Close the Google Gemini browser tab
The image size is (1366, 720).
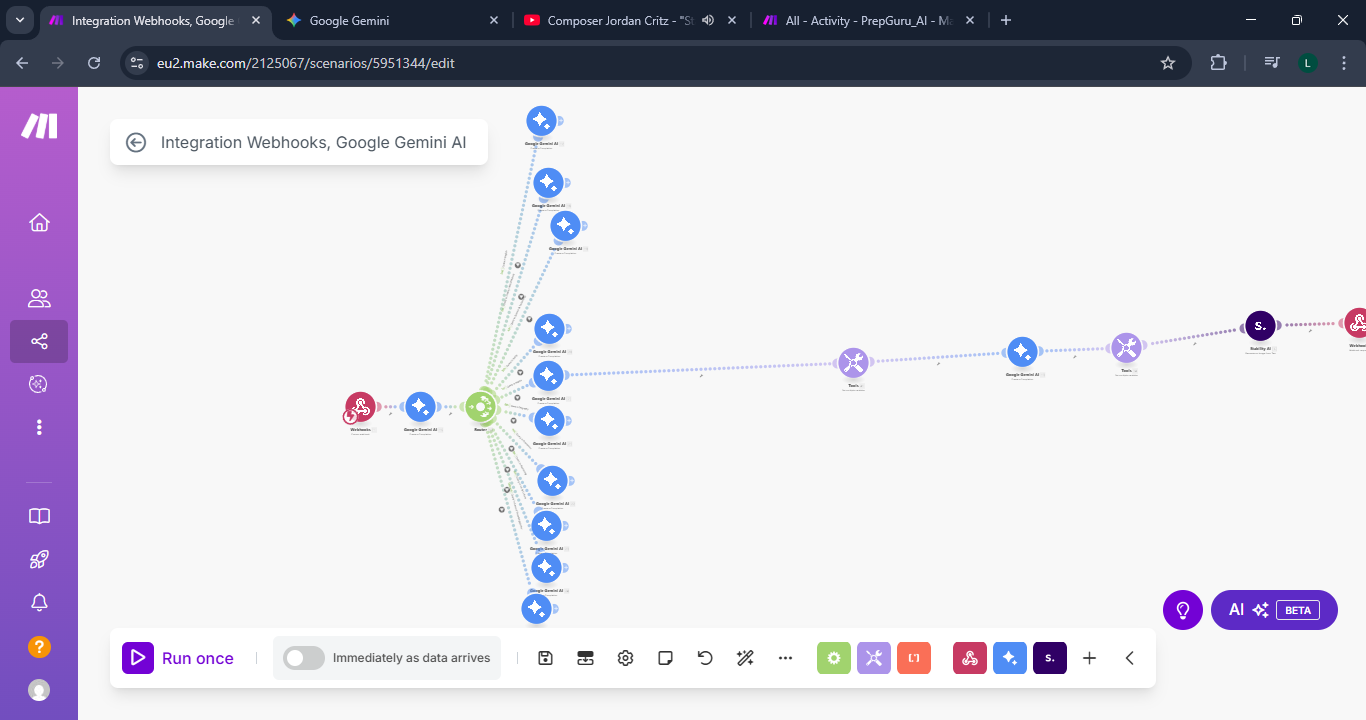tap(493, 20)
